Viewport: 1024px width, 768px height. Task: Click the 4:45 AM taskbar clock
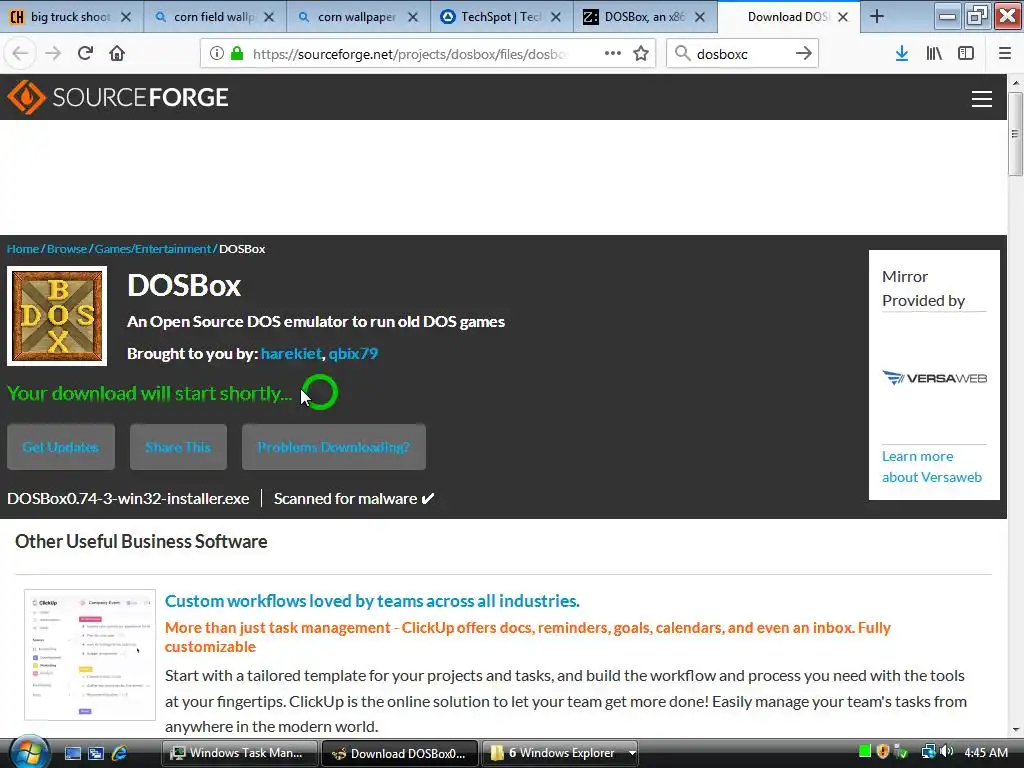985,752
